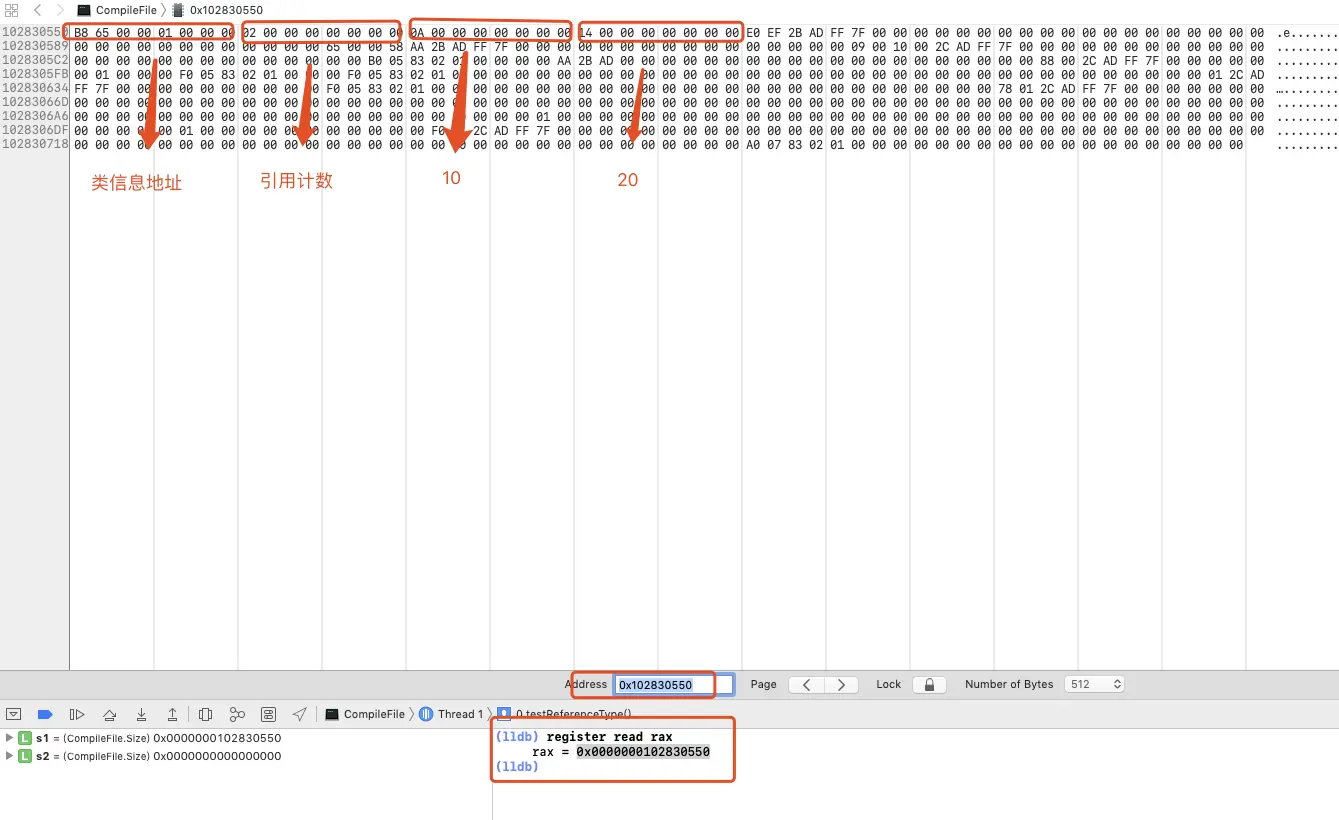Select CompileFile in the top jump bar
The image size is (1339, 820).
tap(117, 9)
